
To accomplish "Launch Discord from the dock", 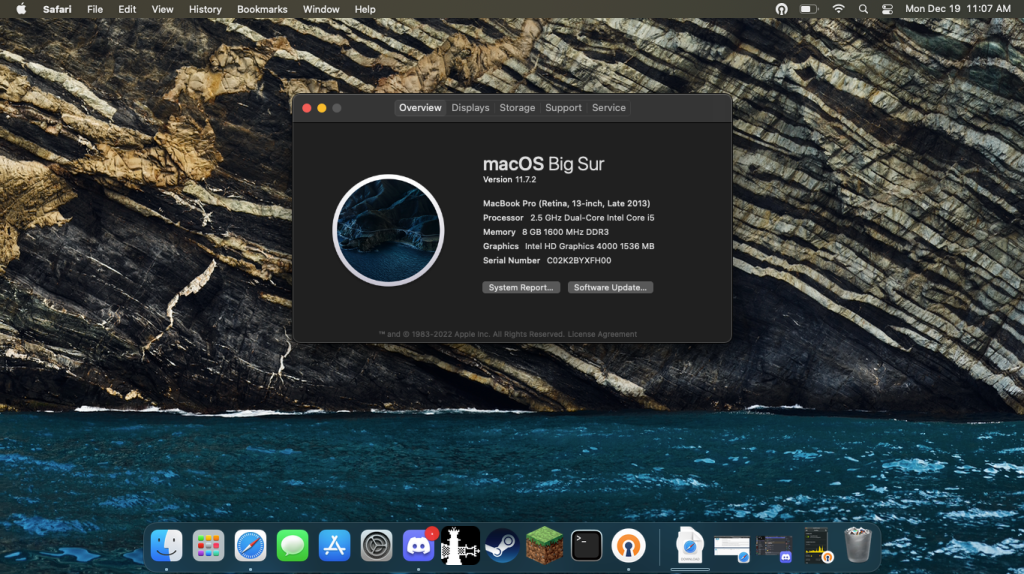I will (x=418, y=545).
